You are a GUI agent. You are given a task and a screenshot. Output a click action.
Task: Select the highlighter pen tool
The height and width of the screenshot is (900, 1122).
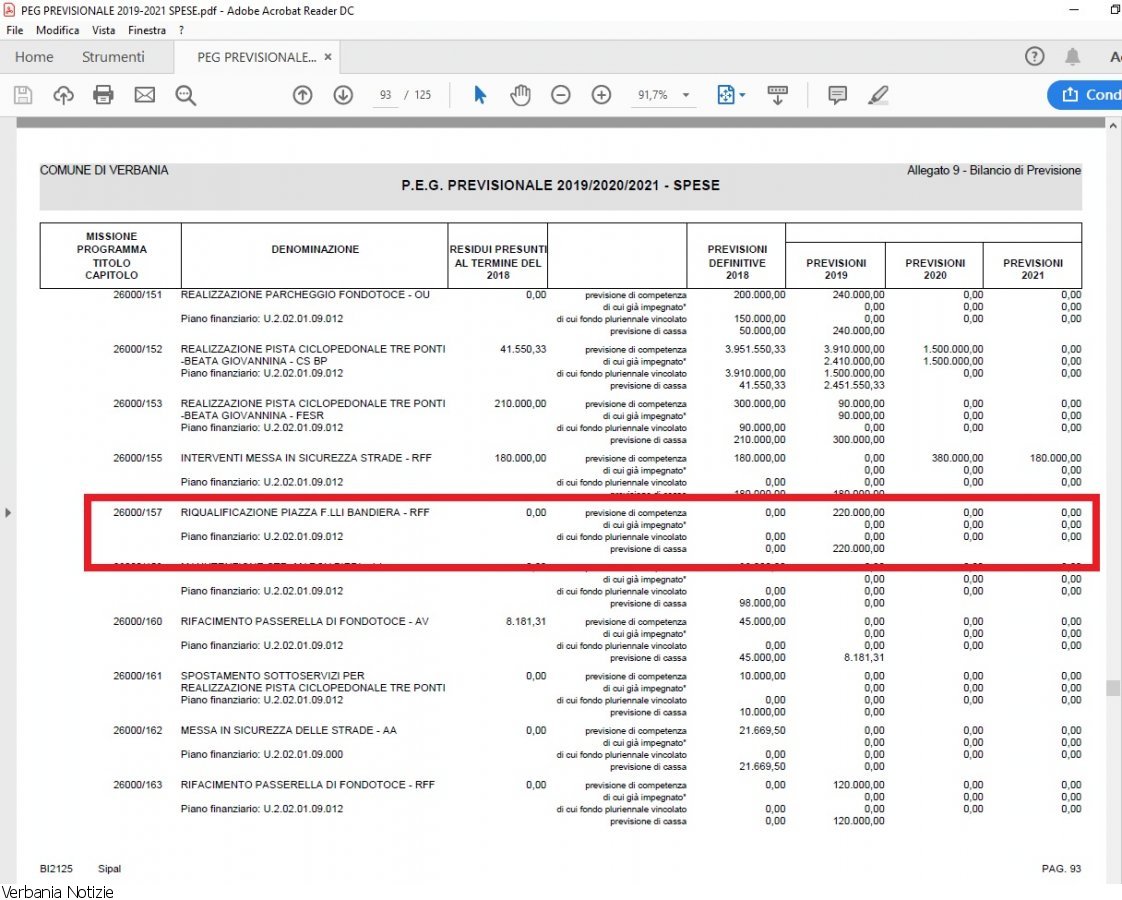click(x=878, y=95)
